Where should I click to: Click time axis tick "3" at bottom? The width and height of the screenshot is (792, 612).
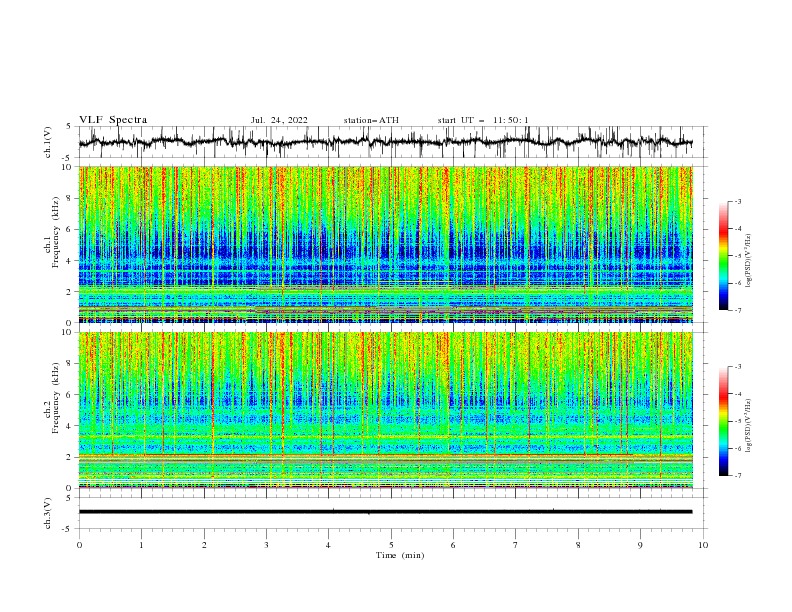(x=266, y=545)
